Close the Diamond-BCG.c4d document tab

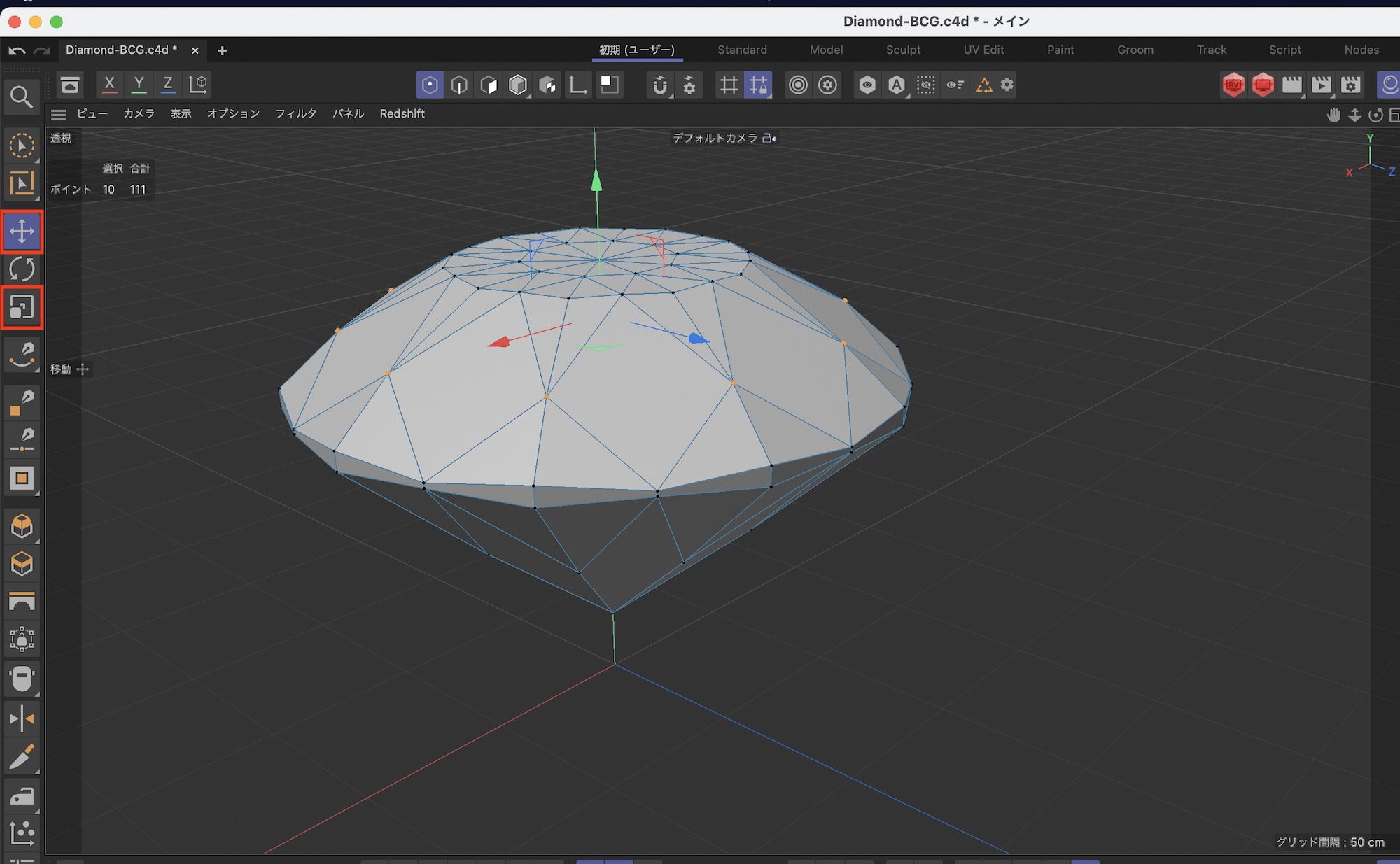pos(195,50)
